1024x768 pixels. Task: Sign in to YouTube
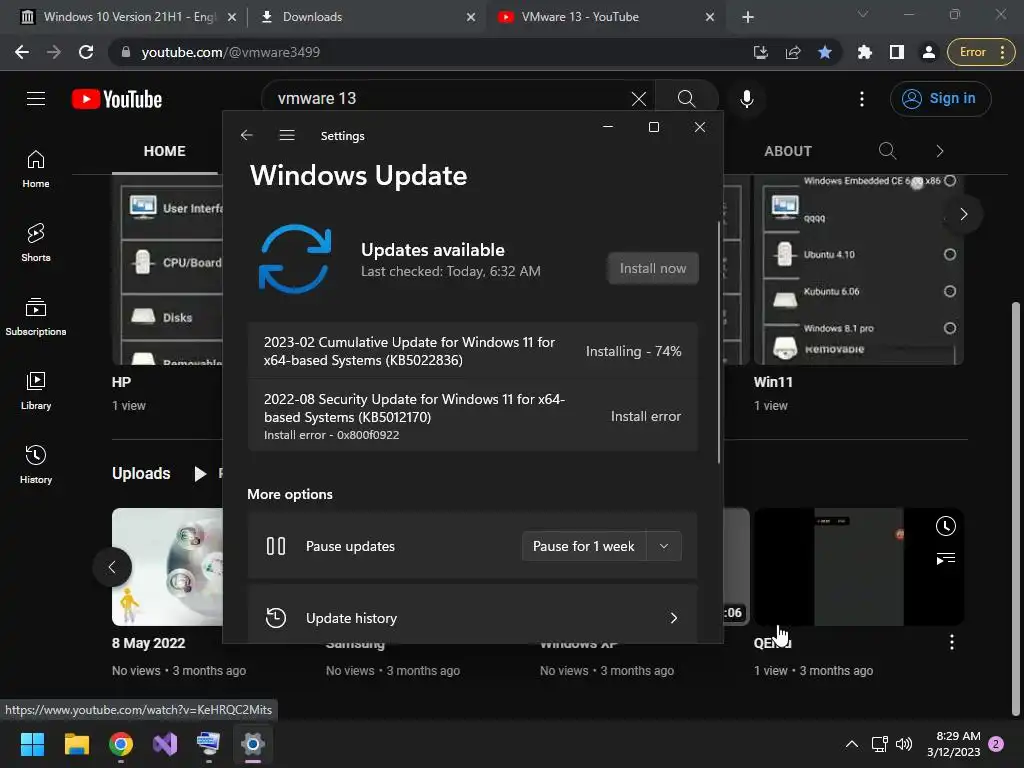(940, 99)
